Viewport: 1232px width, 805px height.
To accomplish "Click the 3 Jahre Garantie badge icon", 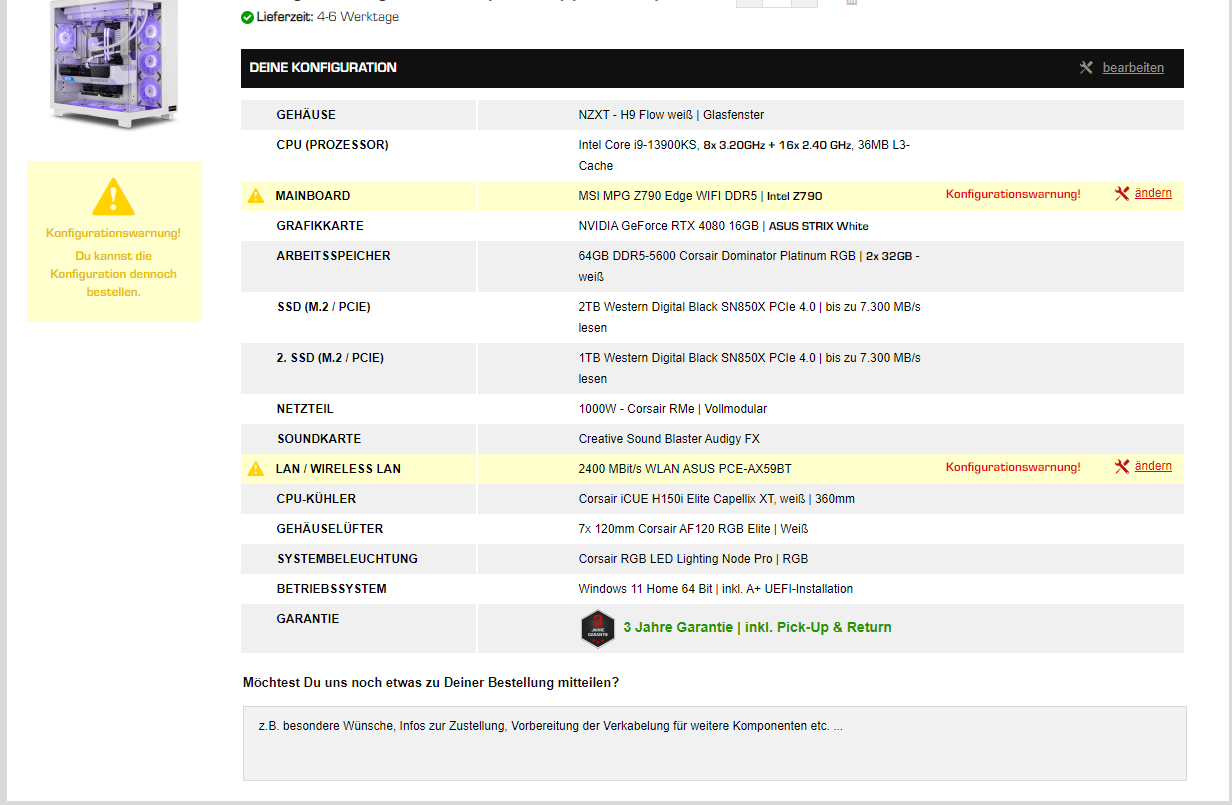I will [x=598, y=628].
